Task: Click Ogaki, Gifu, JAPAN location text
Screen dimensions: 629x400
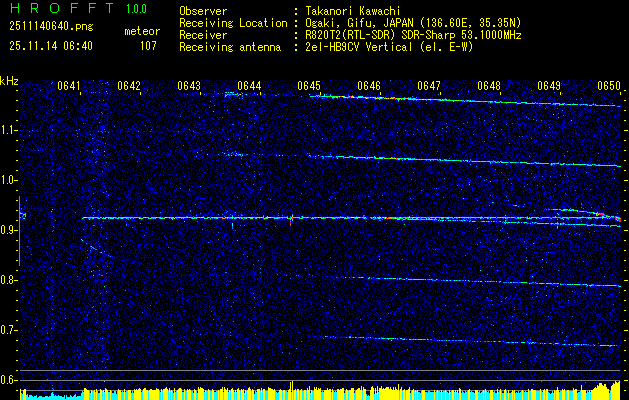Action: pyautogui.click(x=413, y=23)
